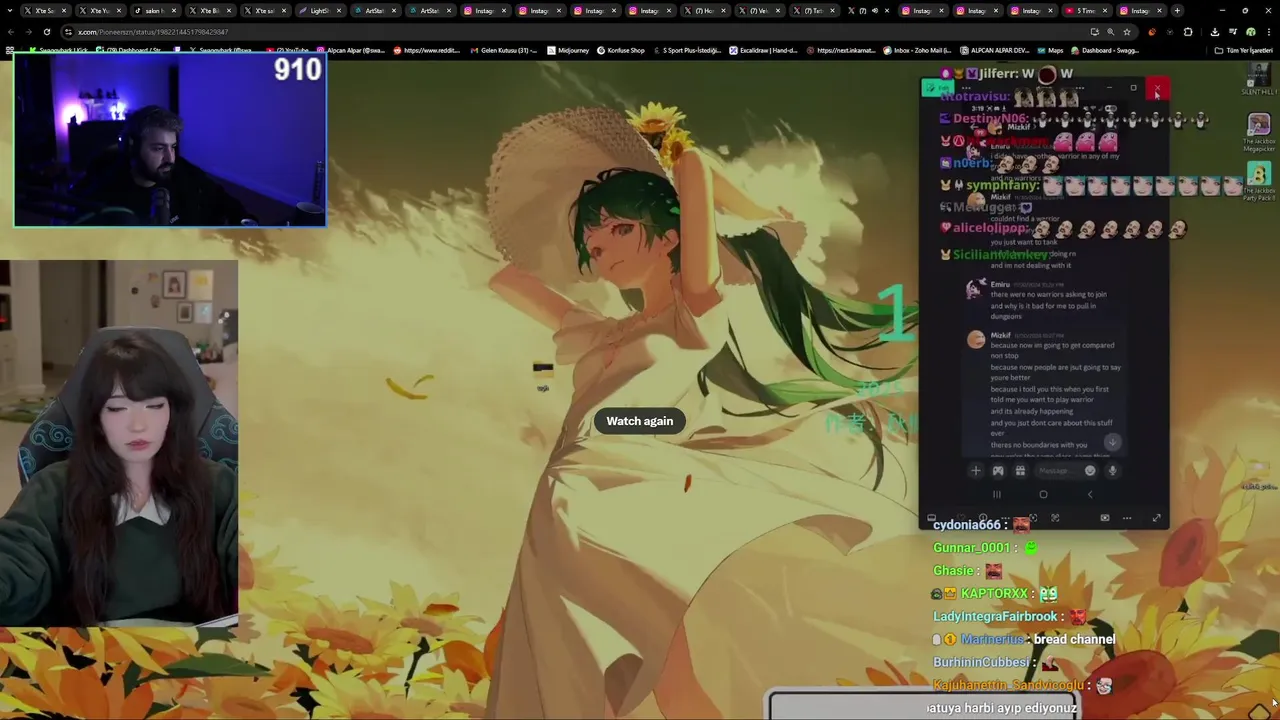
Task: Open the Jackbox Megapicker desktop icon
Action: [1258, 132]
